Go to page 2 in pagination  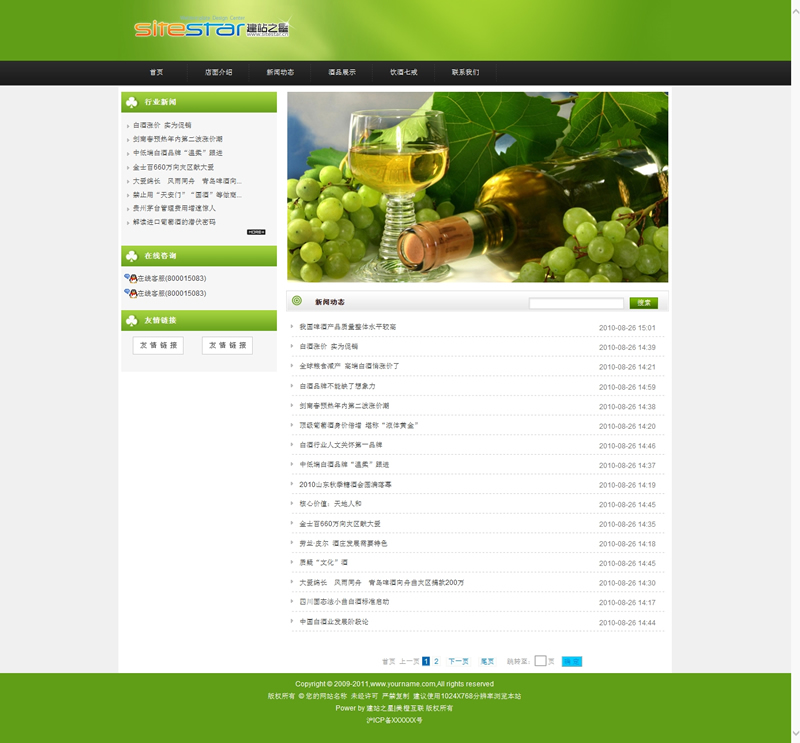(x=436, y=661)
